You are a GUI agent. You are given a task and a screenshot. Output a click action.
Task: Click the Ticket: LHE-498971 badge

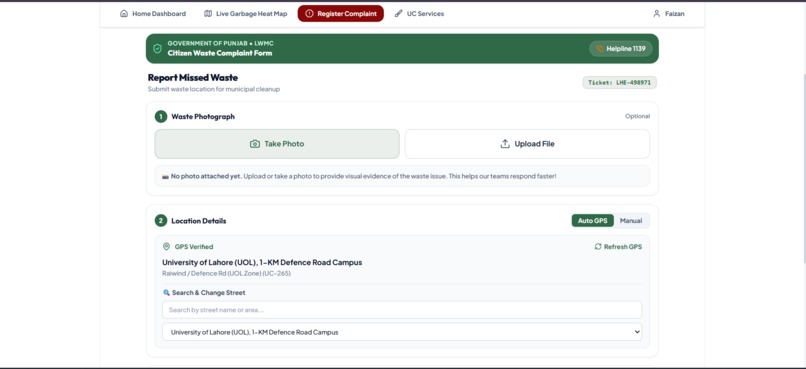click(x=619, y=82)
